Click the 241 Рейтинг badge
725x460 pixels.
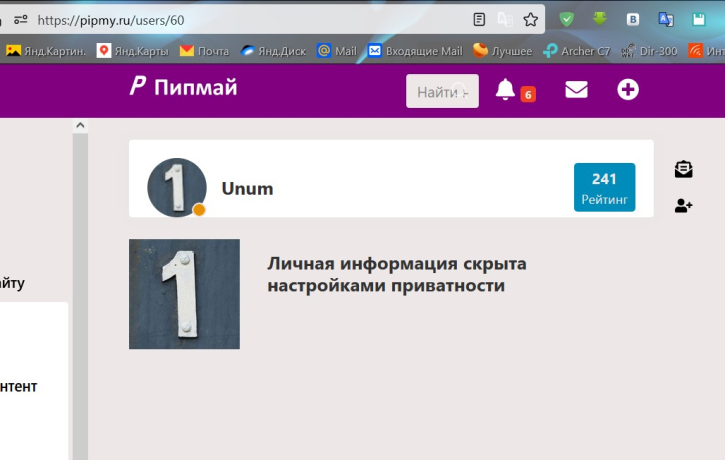pyautogui.click(x=604, y=187)
